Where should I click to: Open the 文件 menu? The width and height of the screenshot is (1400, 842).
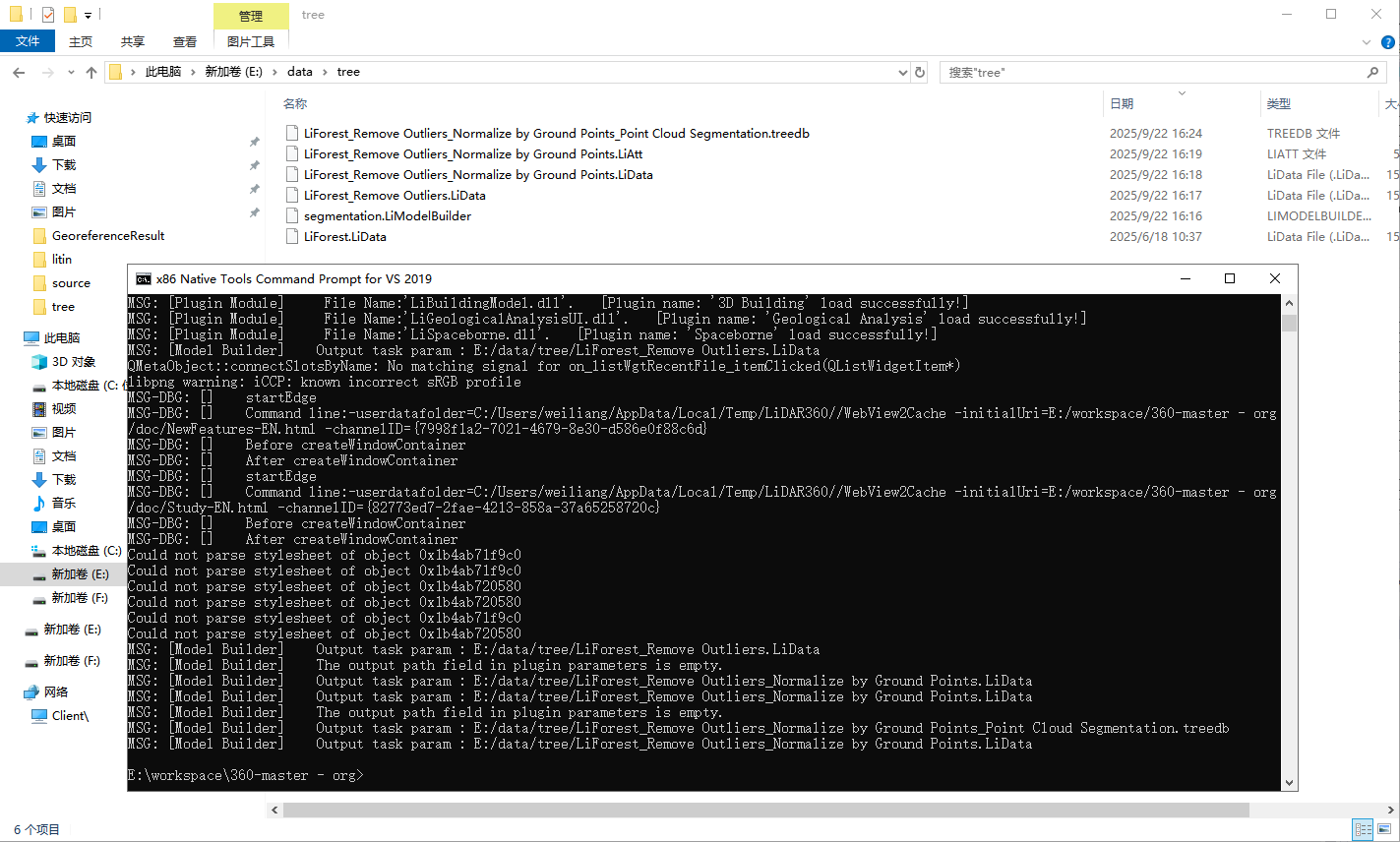28,41
